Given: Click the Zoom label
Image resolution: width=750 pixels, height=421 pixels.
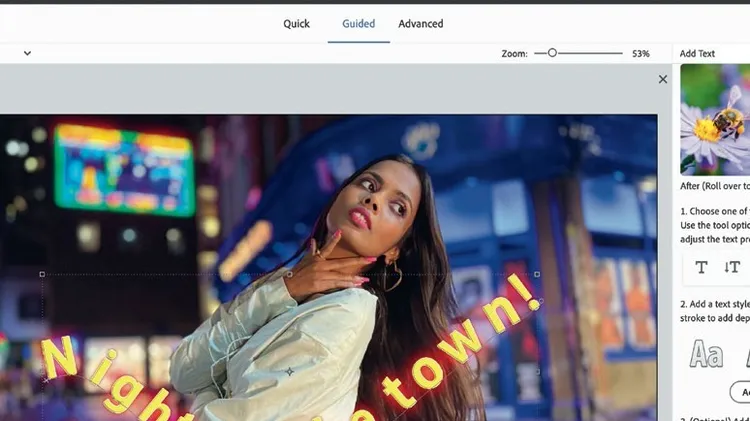Looking at the screenshot, I should point(514,54).
